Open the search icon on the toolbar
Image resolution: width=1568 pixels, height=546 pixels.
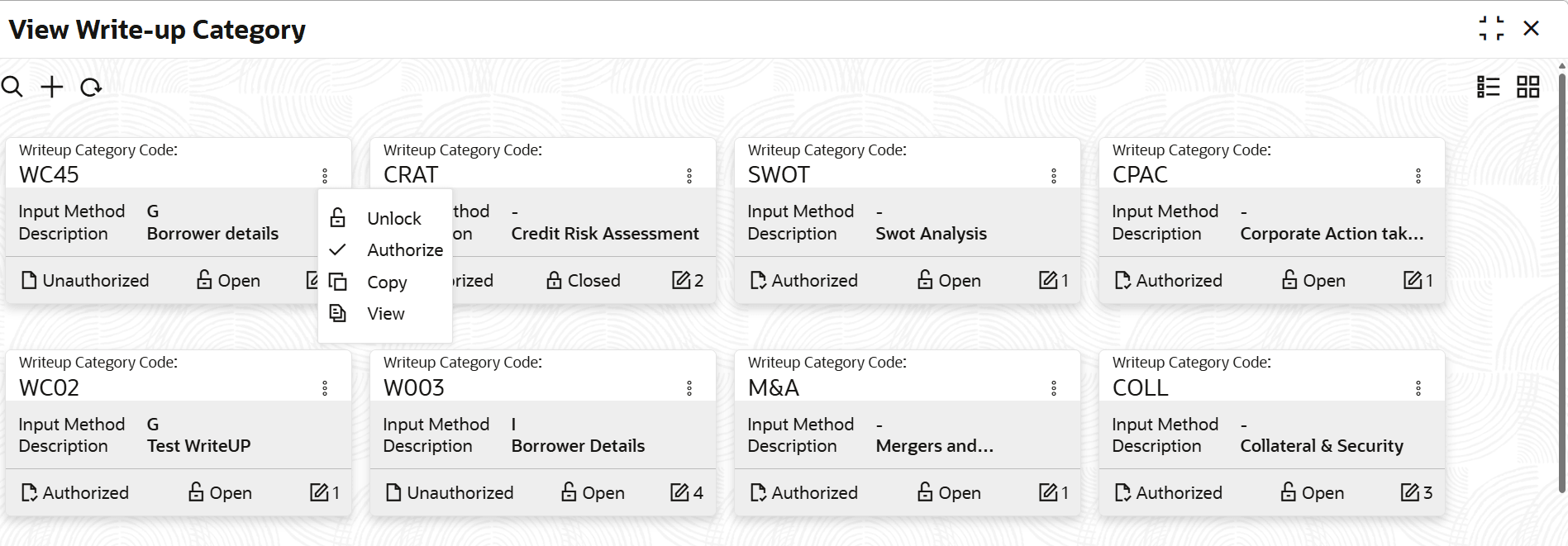12,86
